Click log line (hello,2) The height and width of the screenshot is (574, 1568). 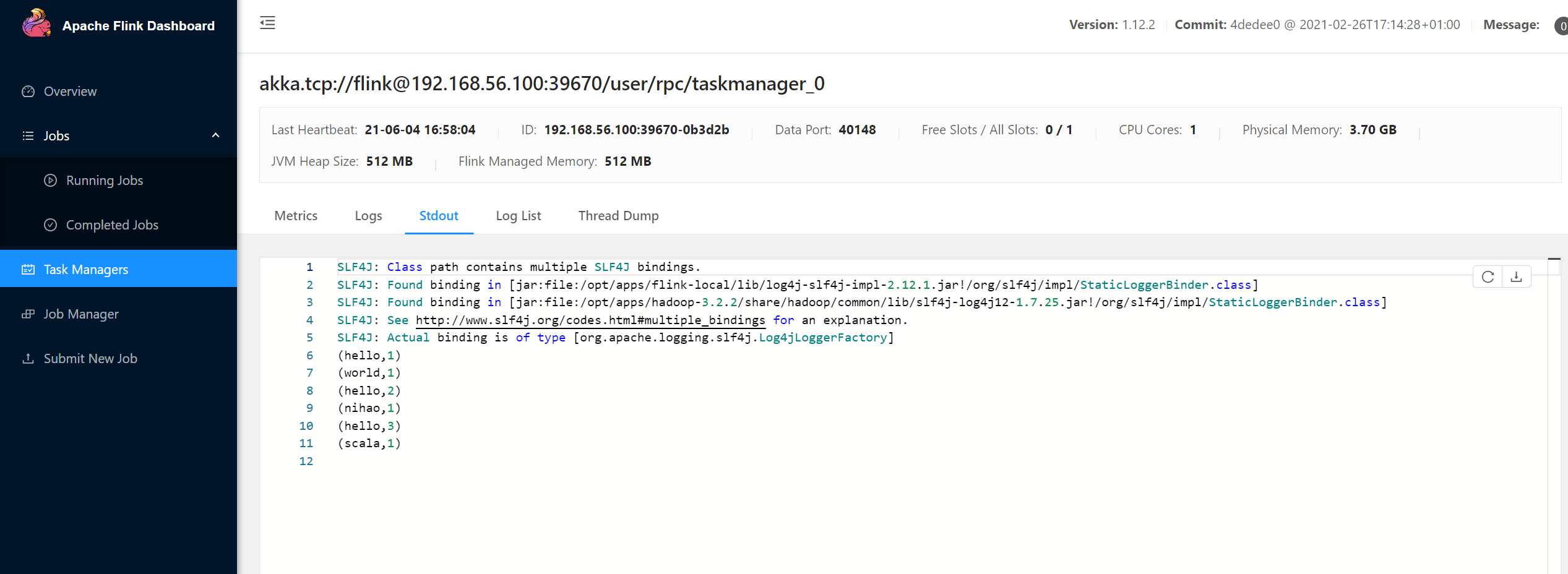tap(369, 391)
